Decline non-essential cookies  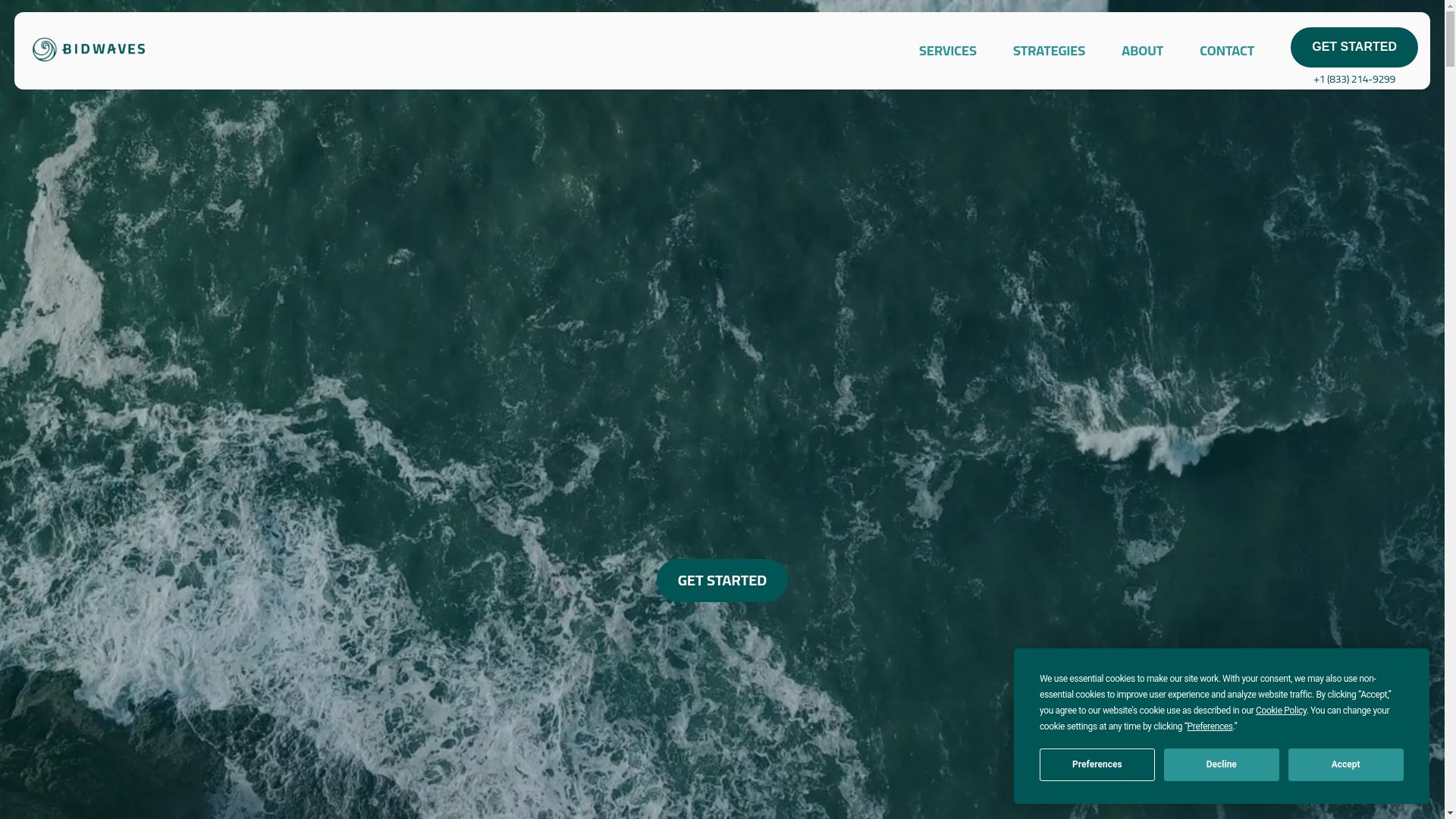click(1221, 764)
